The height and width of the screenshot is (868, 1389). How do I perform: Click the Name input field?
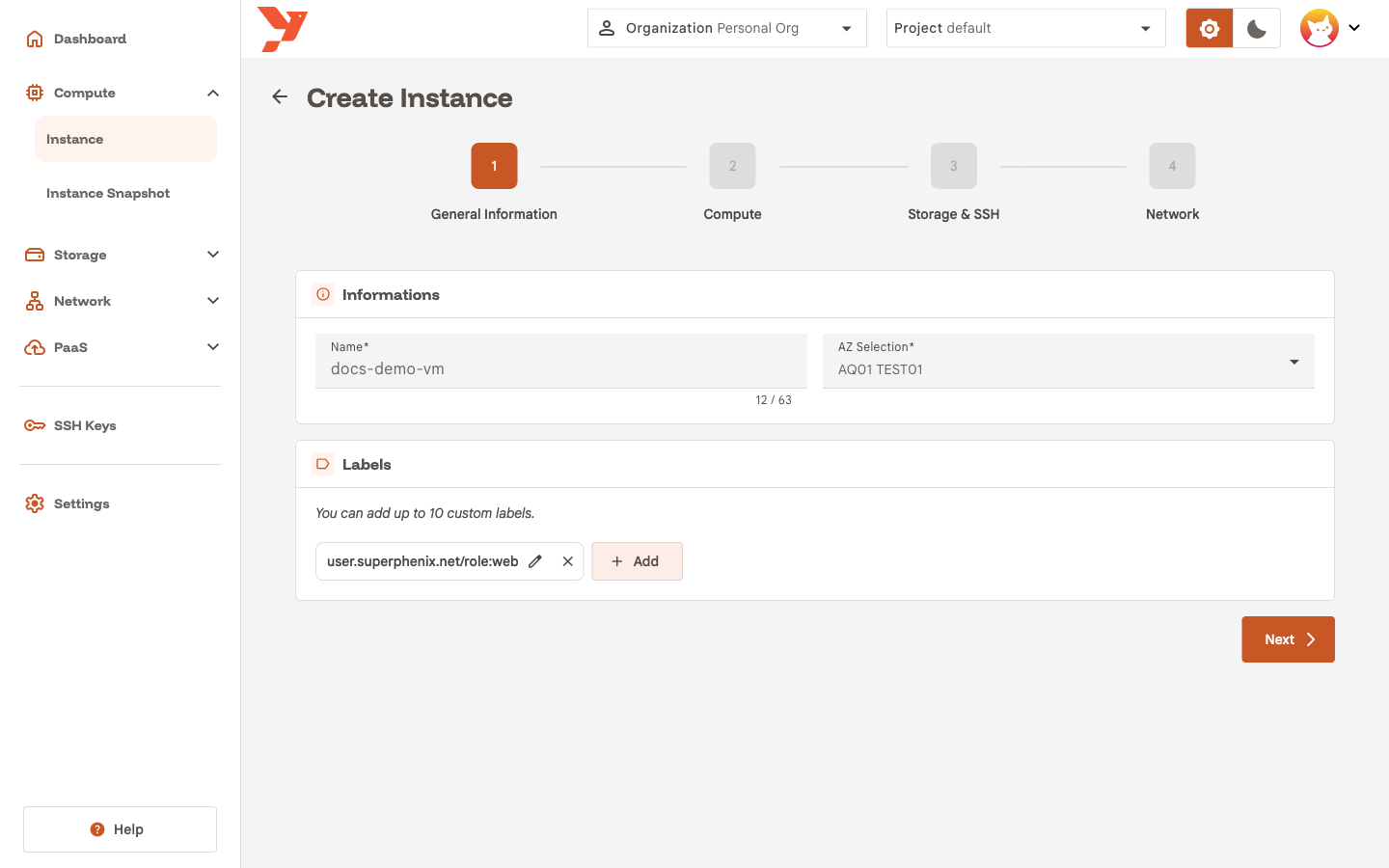pos(561,362)
